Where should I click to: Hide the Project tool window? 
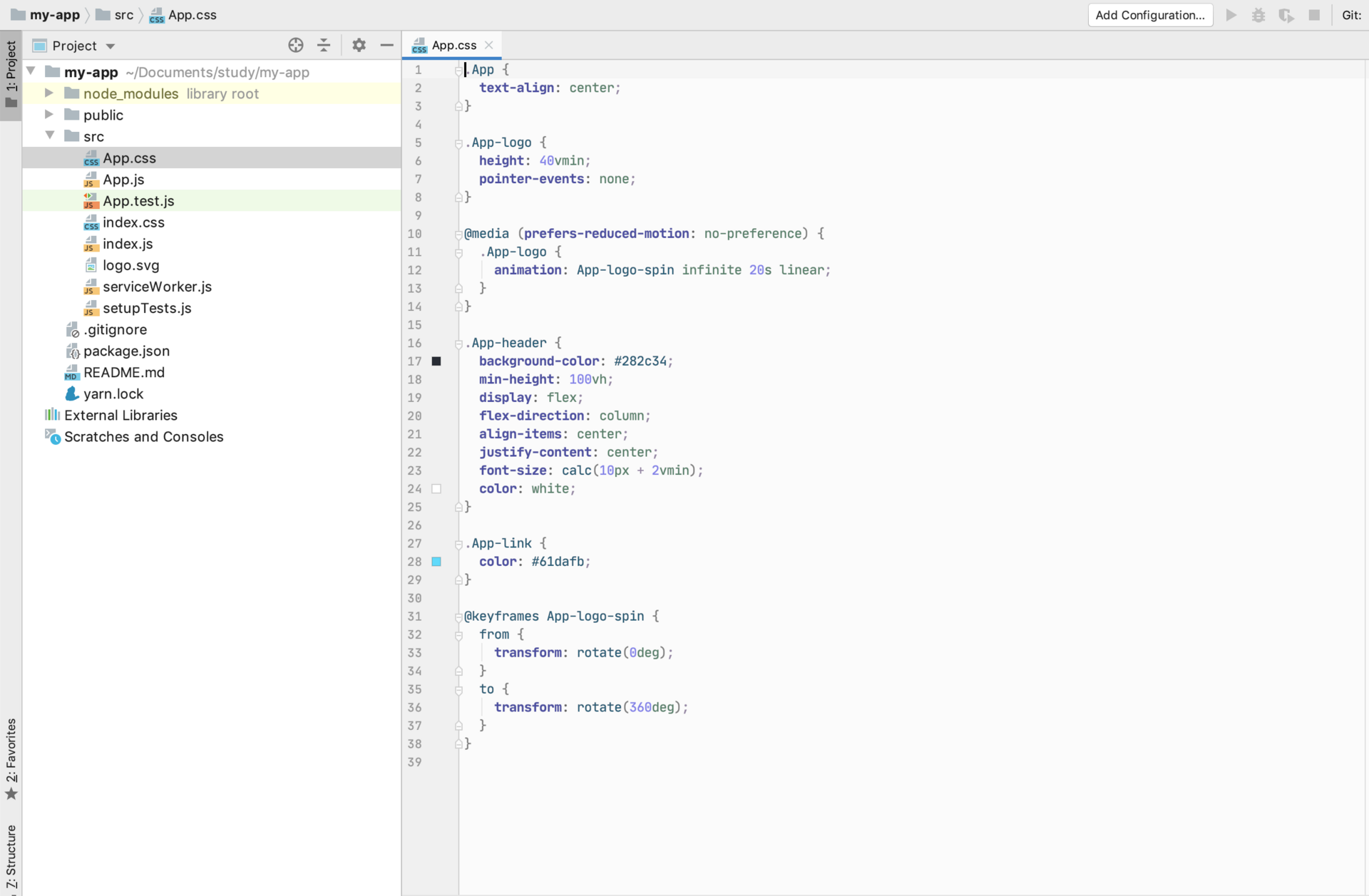coord(386,46)
